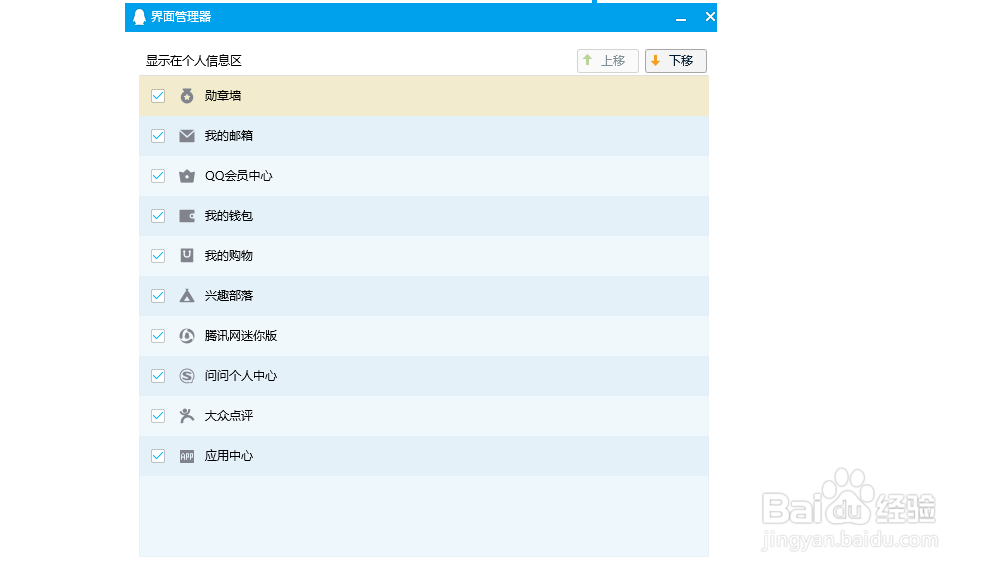Select the 兴趣部落 row text
Viewport: 993px width, 574px height.
(229, 296)
